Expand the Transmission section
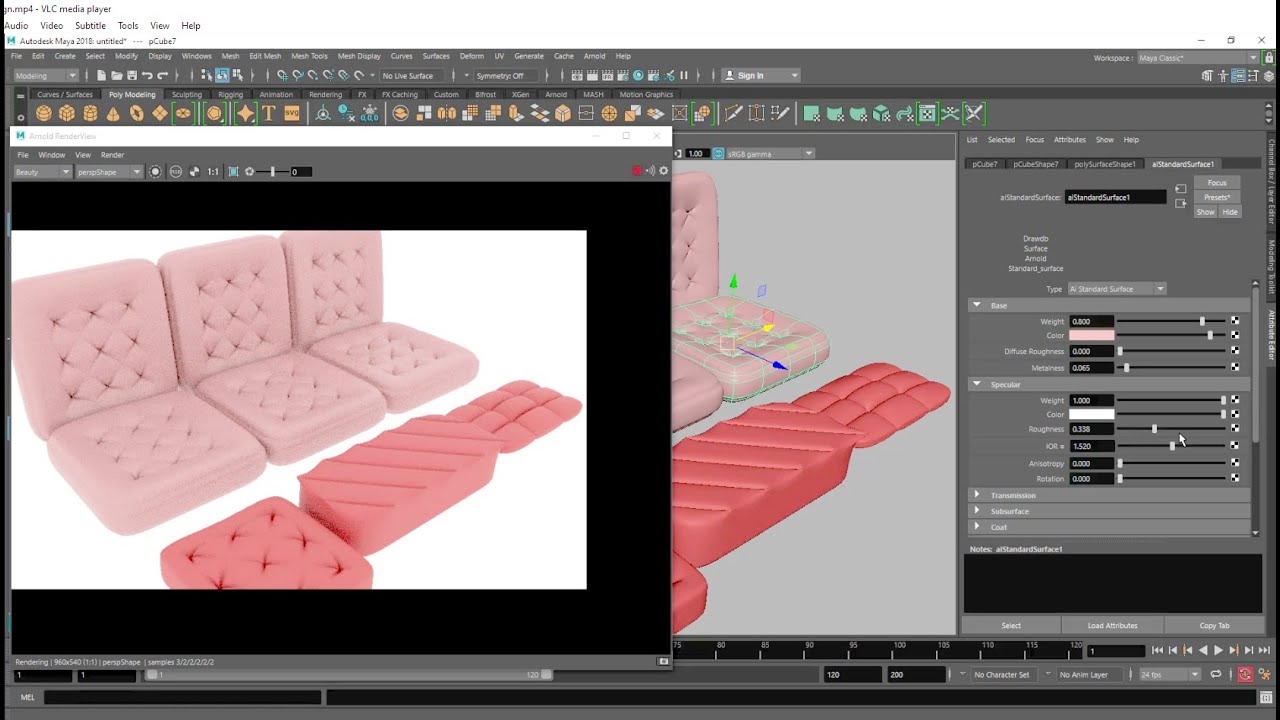The width and height of the screenshot is (1280, 720). pos(977,495)
